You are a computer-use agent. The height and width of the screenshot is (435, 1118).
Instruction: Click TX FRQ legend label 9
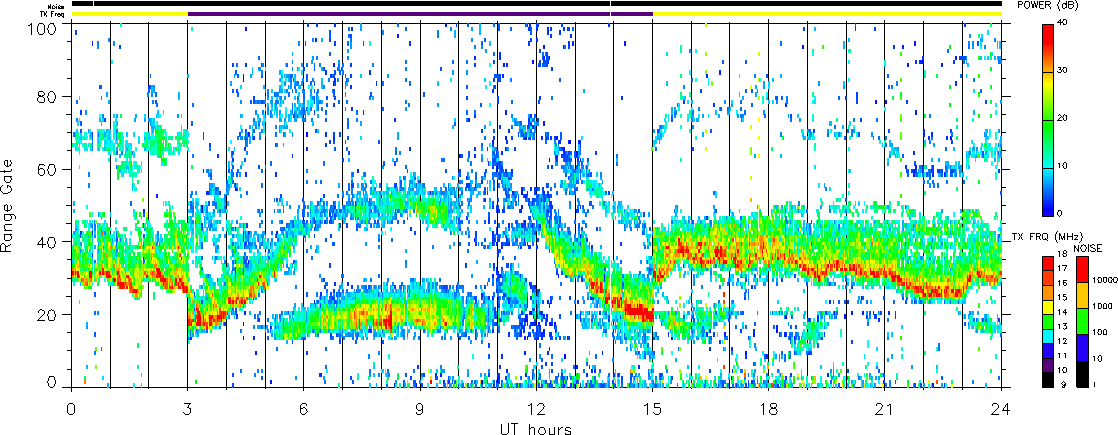(1064, 384)
